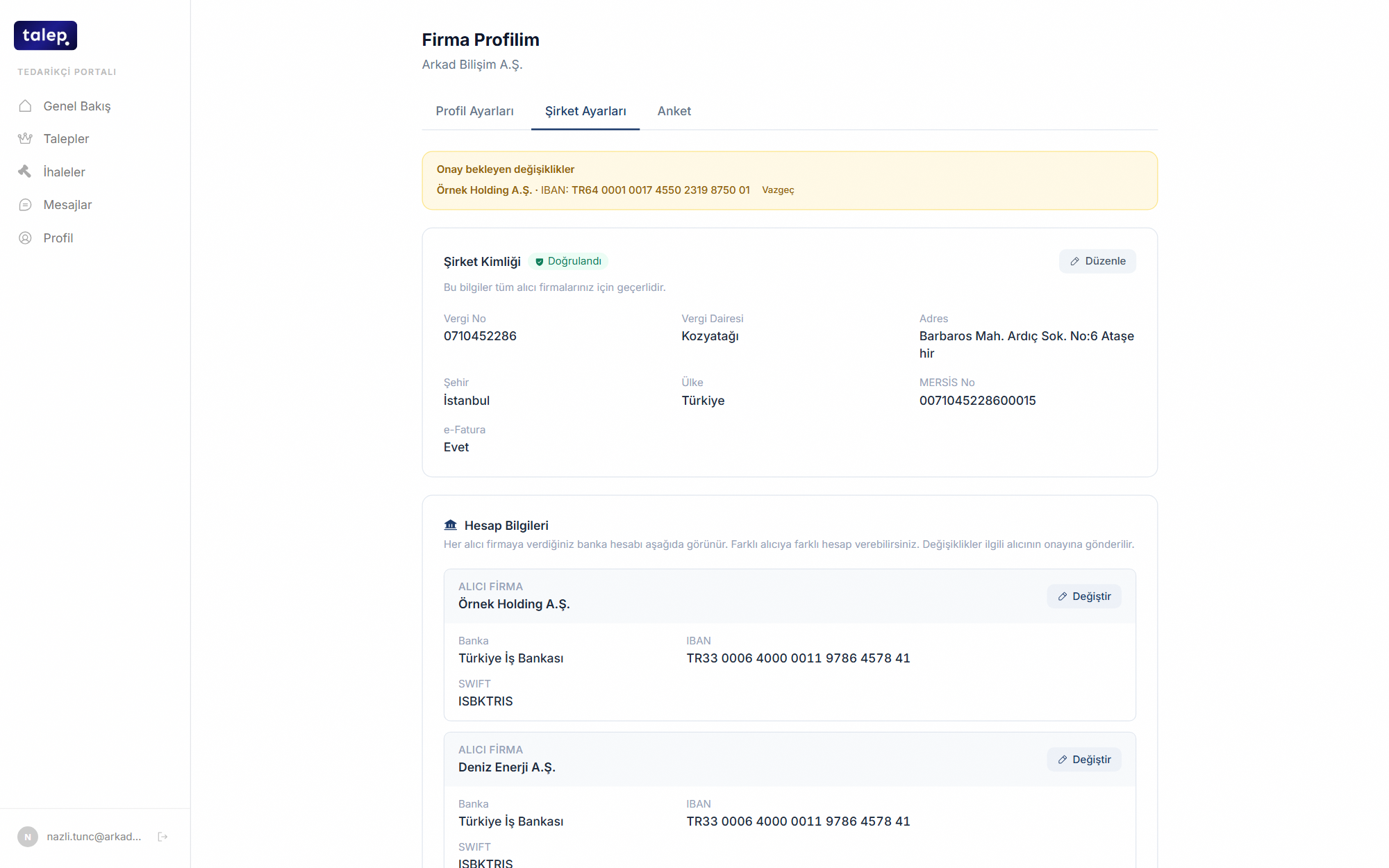Click the Barbaros Mah. address text
The image size is (1389, 868).
pyautogui.click(x=1026, y=344)
